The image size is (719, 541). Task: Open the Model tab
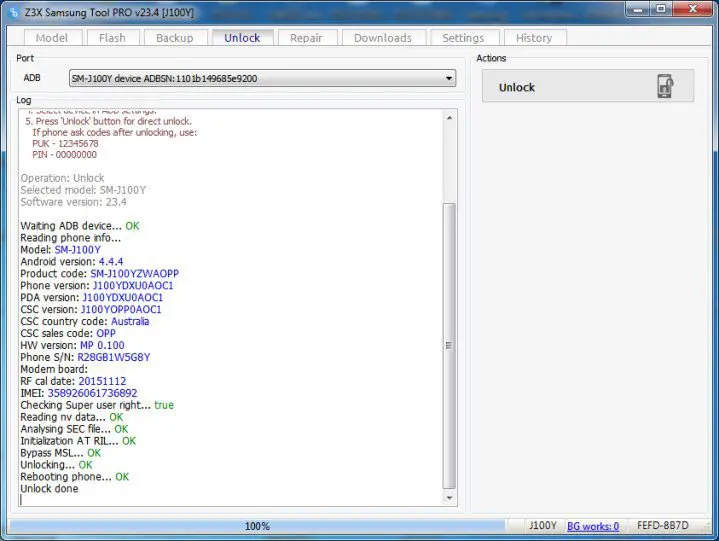52,38
